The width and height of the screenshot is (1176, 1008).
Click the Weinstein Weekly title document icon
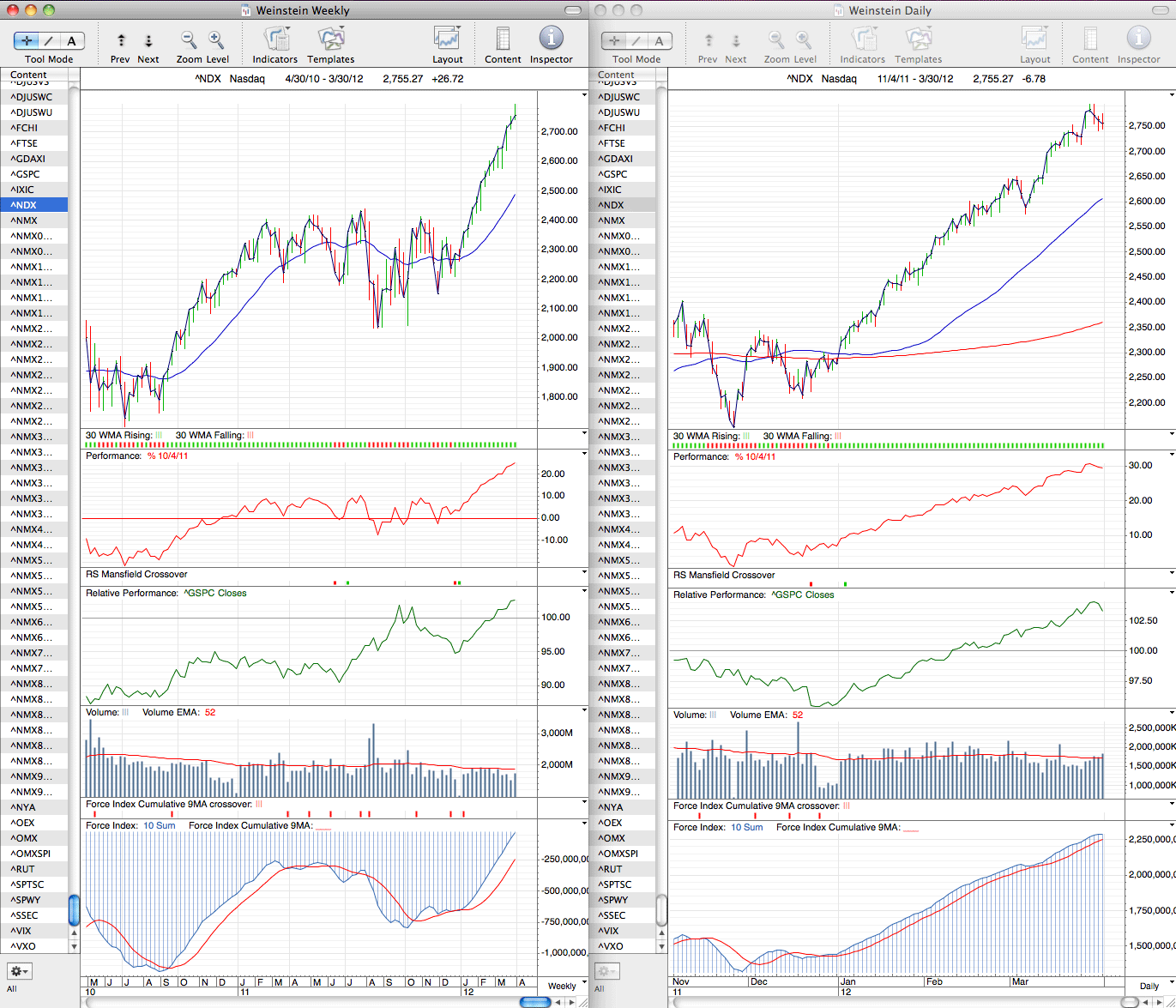pyautogui.click(x=246, y=10)
